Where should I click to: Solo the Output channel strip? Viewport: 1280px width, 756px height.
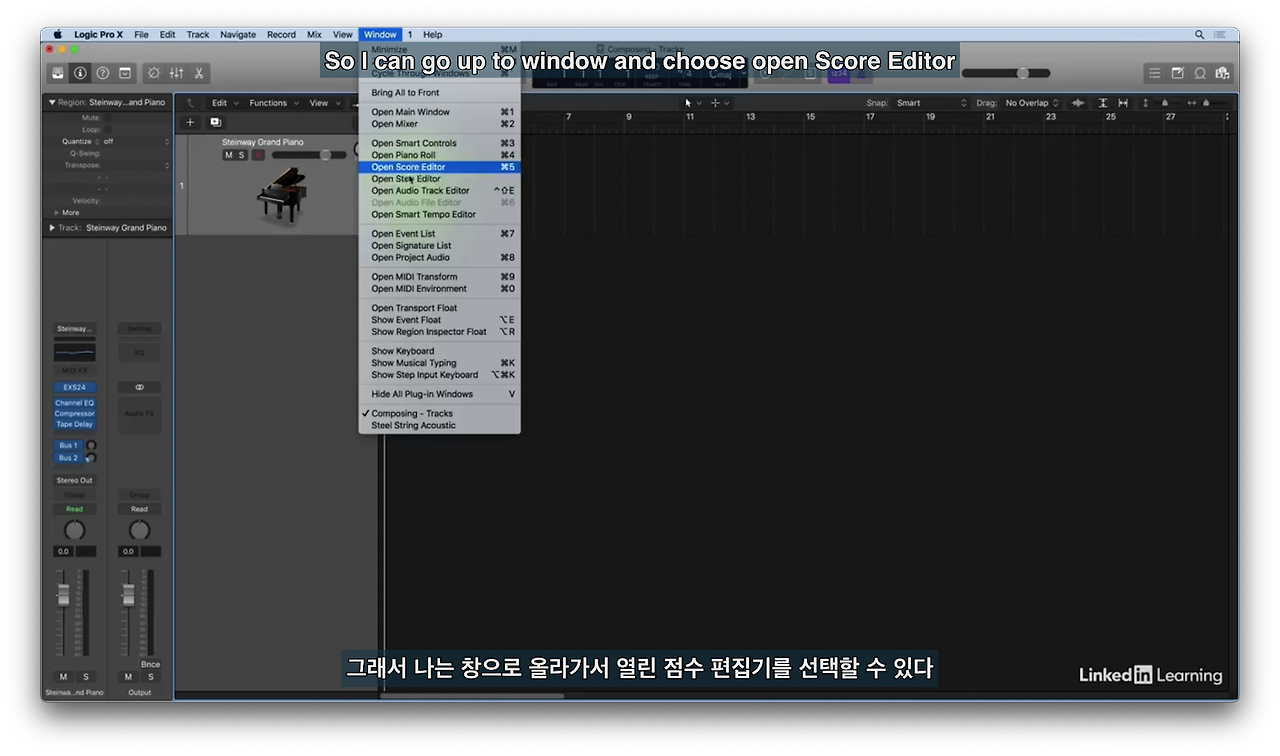click(x=150, y=677)
